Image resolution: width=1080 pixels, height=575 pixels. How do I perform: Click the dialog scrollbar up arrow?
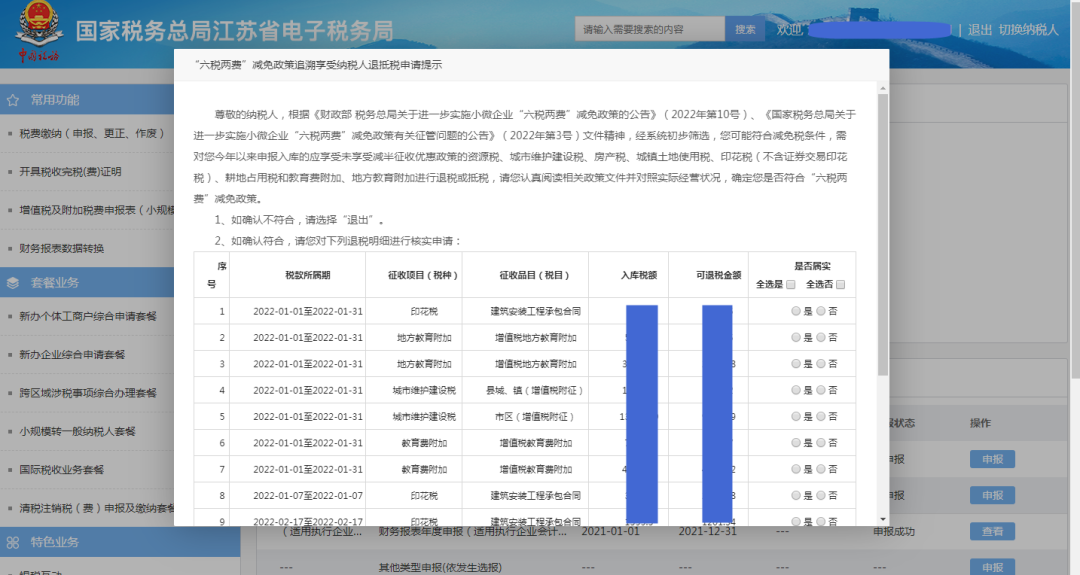click(882, 89)
